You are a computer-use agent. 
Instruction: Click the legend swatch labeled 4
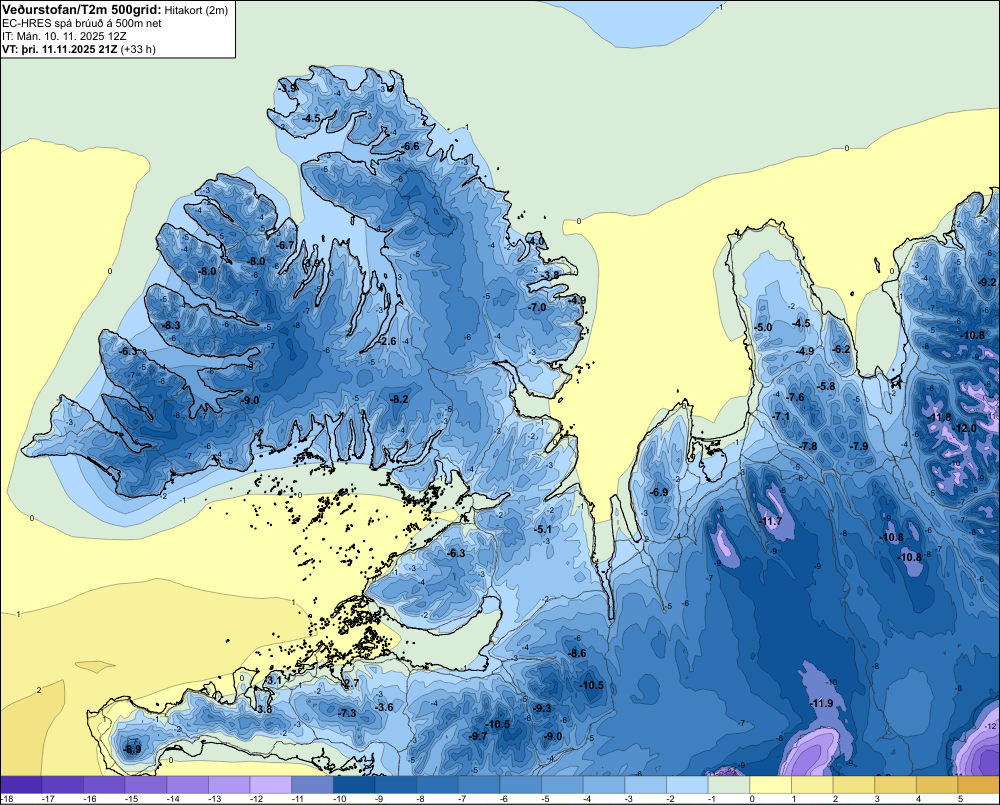pos(938,785)
